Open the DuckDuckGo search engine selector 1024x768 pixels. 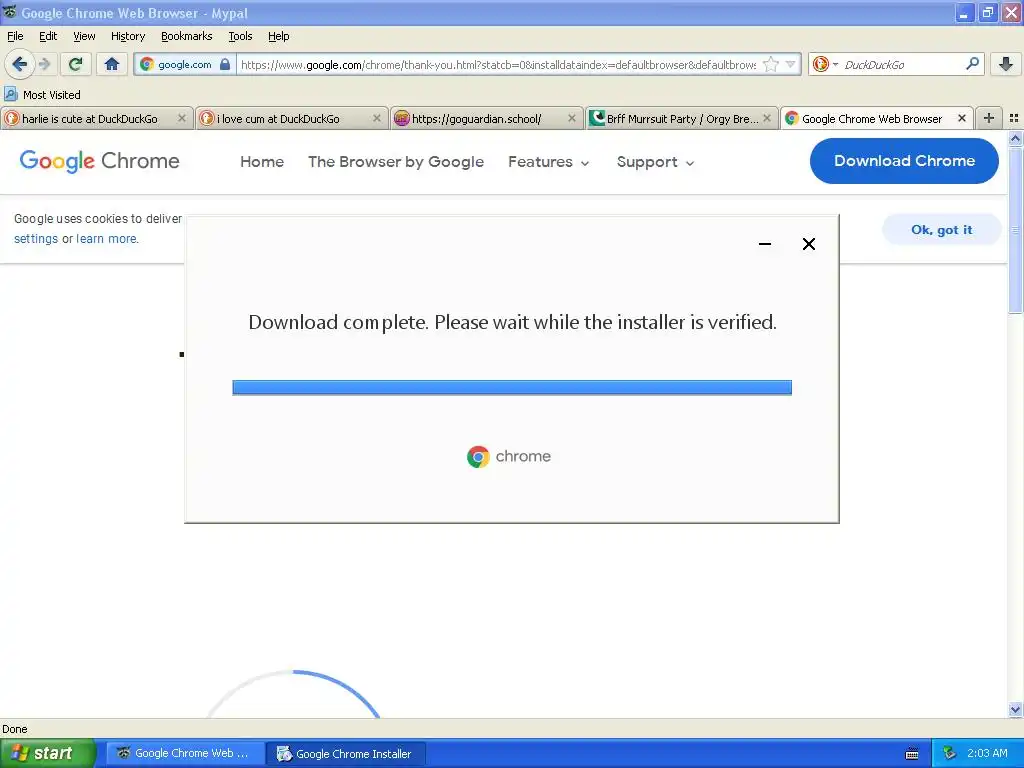(825, 64)
